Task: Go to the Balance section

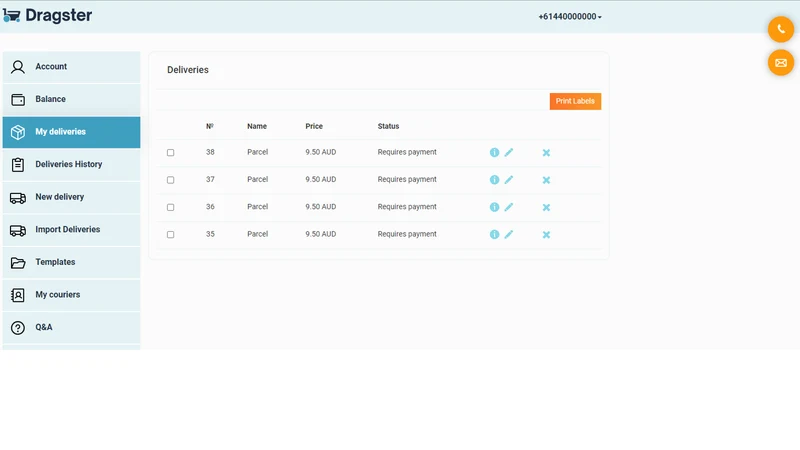Action: coord(71,99)
